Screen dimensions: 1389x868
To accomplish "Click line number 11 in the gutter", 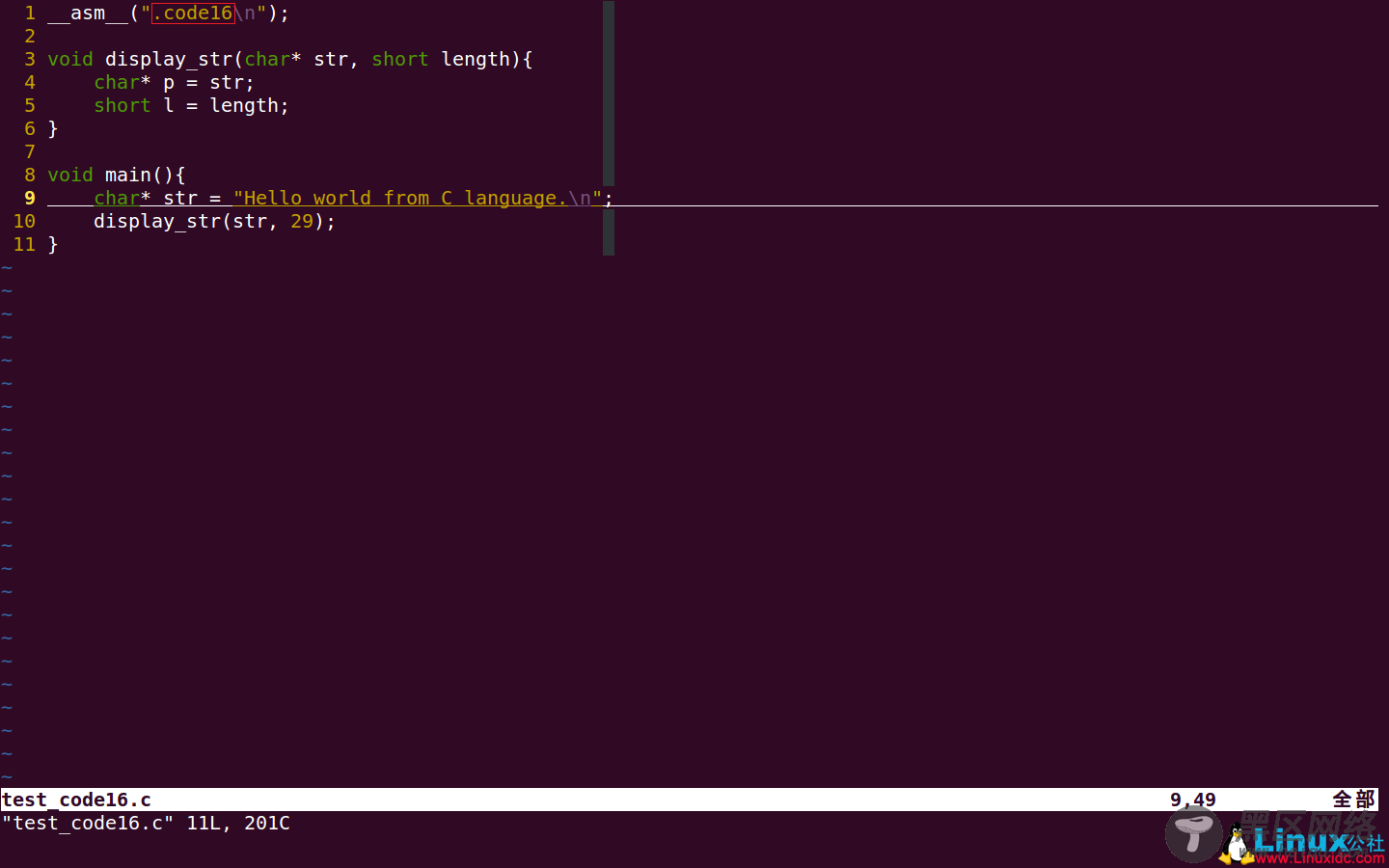I will click(x=24, y=245).
